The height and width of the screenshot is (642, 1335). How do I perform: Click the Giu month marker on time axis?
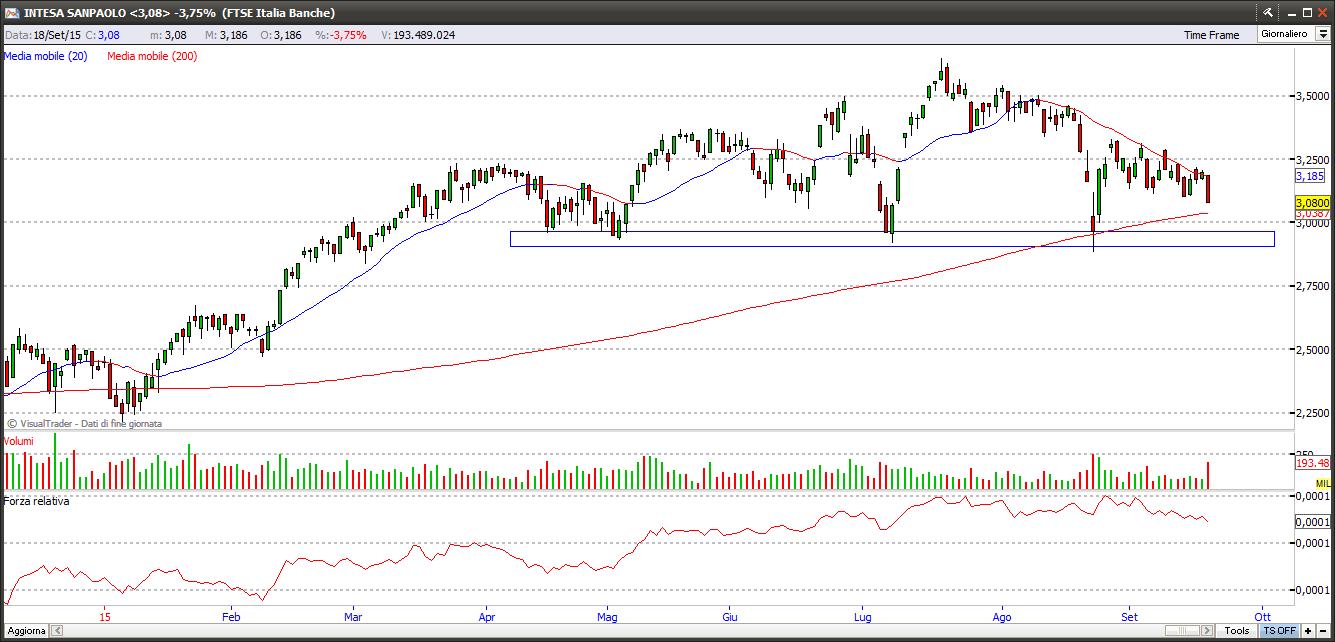730,616
